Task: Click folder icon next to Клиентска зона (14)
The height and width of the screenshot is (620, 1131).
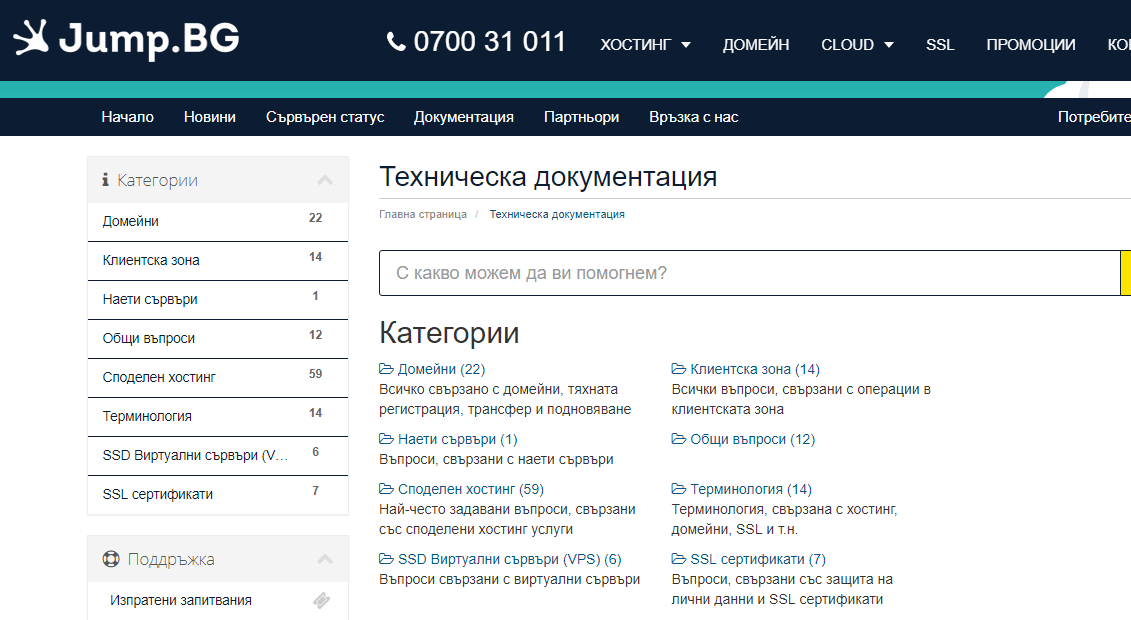Action: point(679,369)
